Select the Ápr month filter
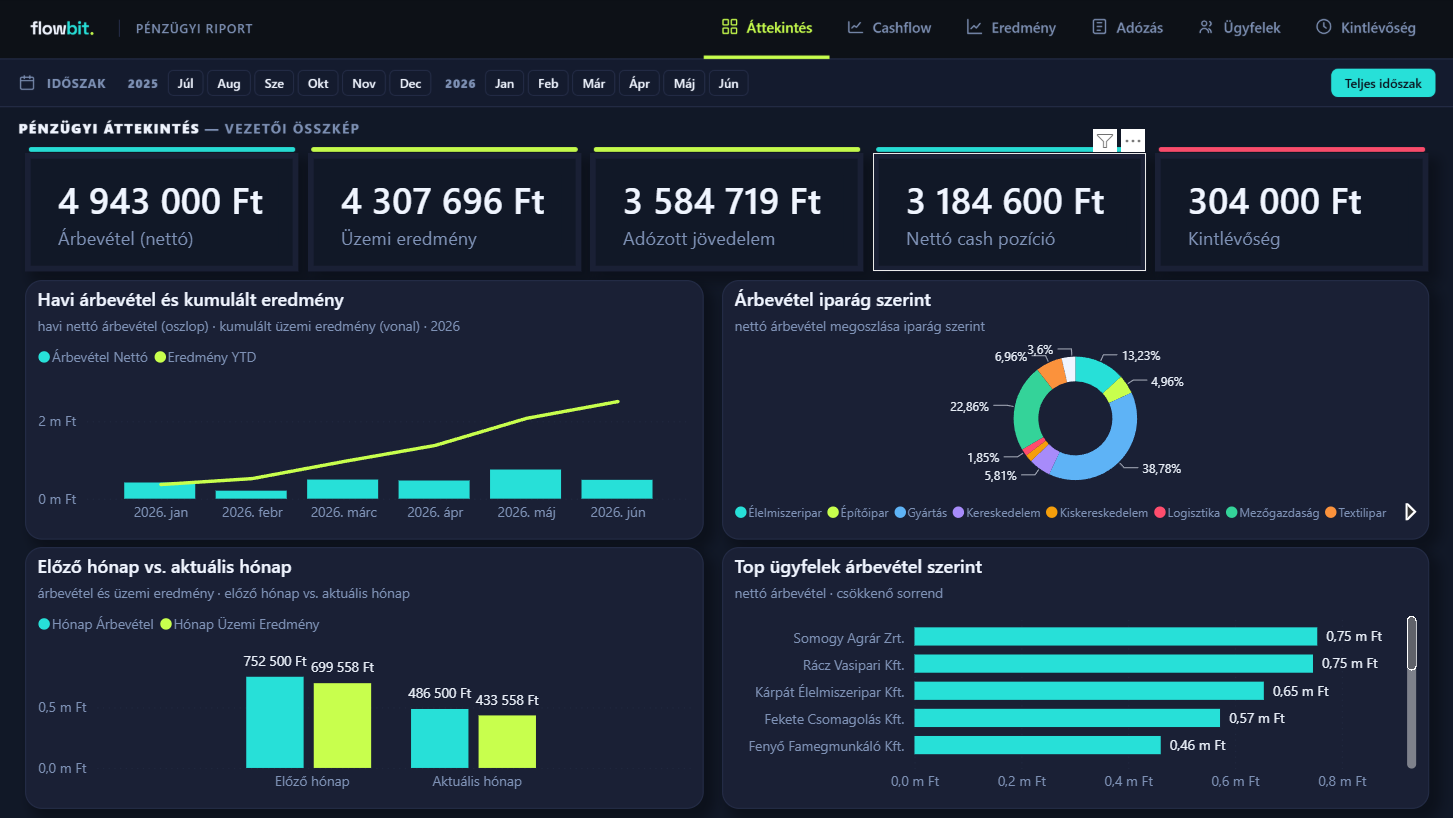This screenshot has height=818, width=1453. tap(639, 83)
